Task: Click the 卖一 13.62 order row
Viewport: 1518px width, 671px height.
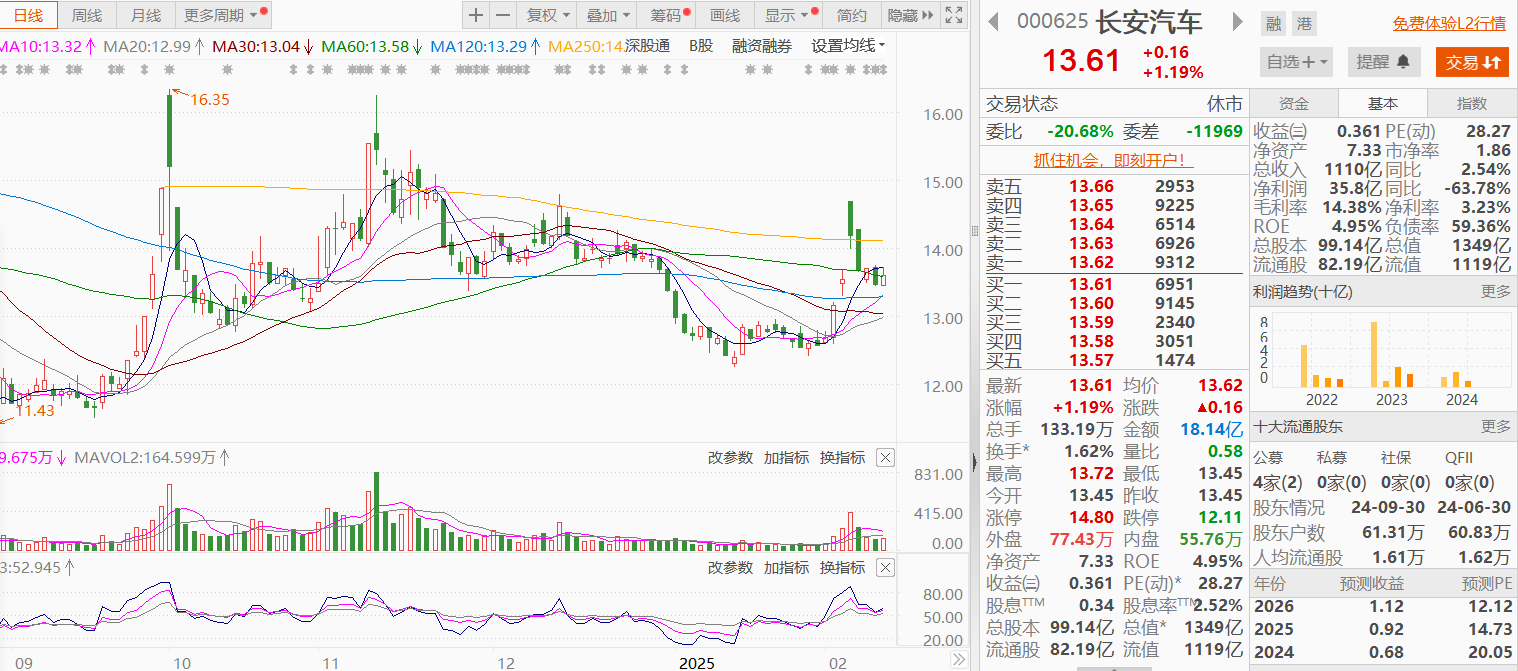Action: coord(1113,262)
